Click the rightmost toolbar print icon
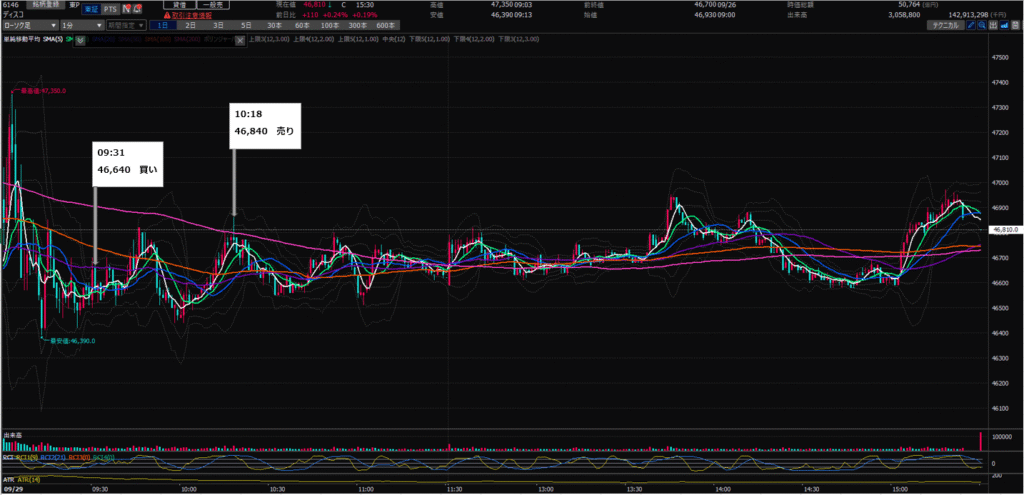The width and height of the screenshot is (1024, 495). [1018, 25]
